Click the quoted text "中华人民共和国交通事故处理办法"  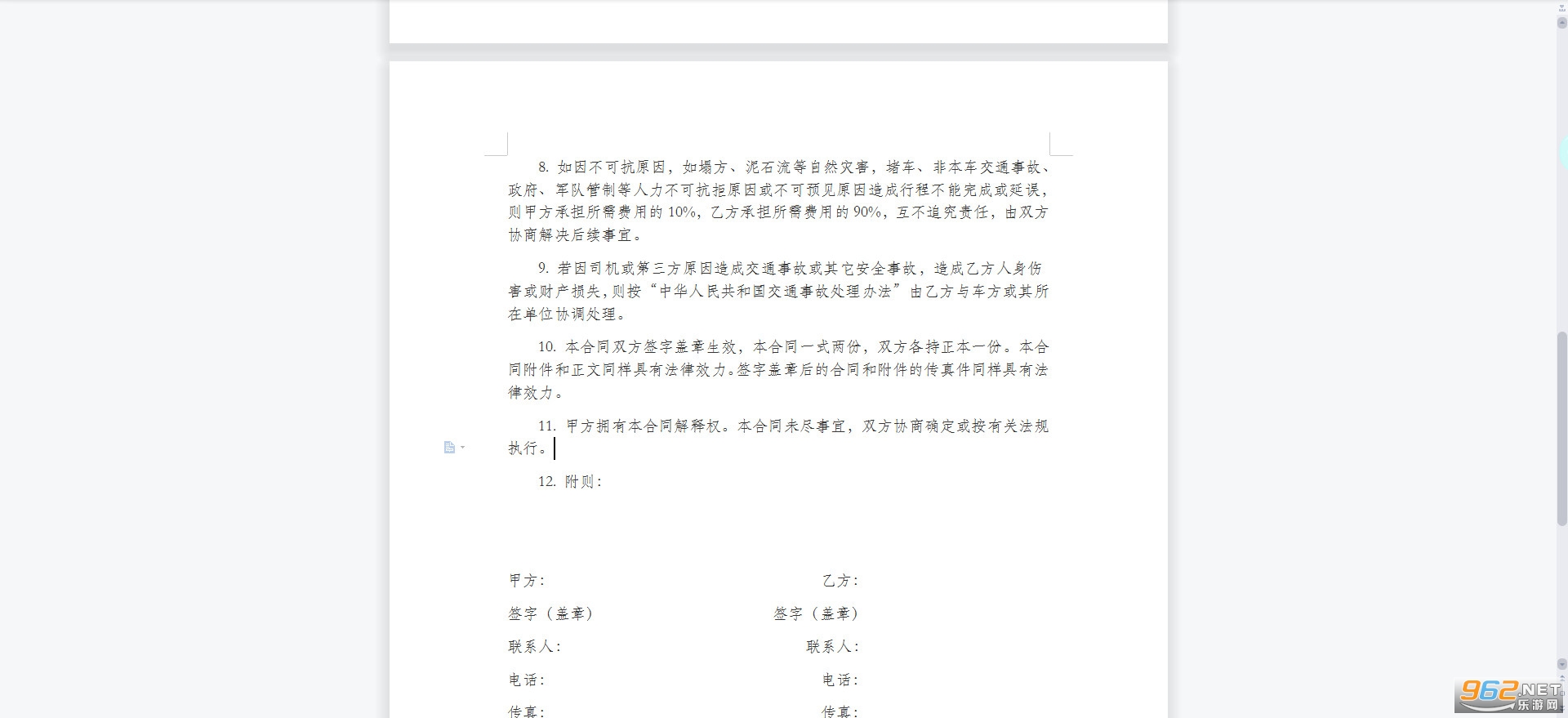click(x=775, y=292)
